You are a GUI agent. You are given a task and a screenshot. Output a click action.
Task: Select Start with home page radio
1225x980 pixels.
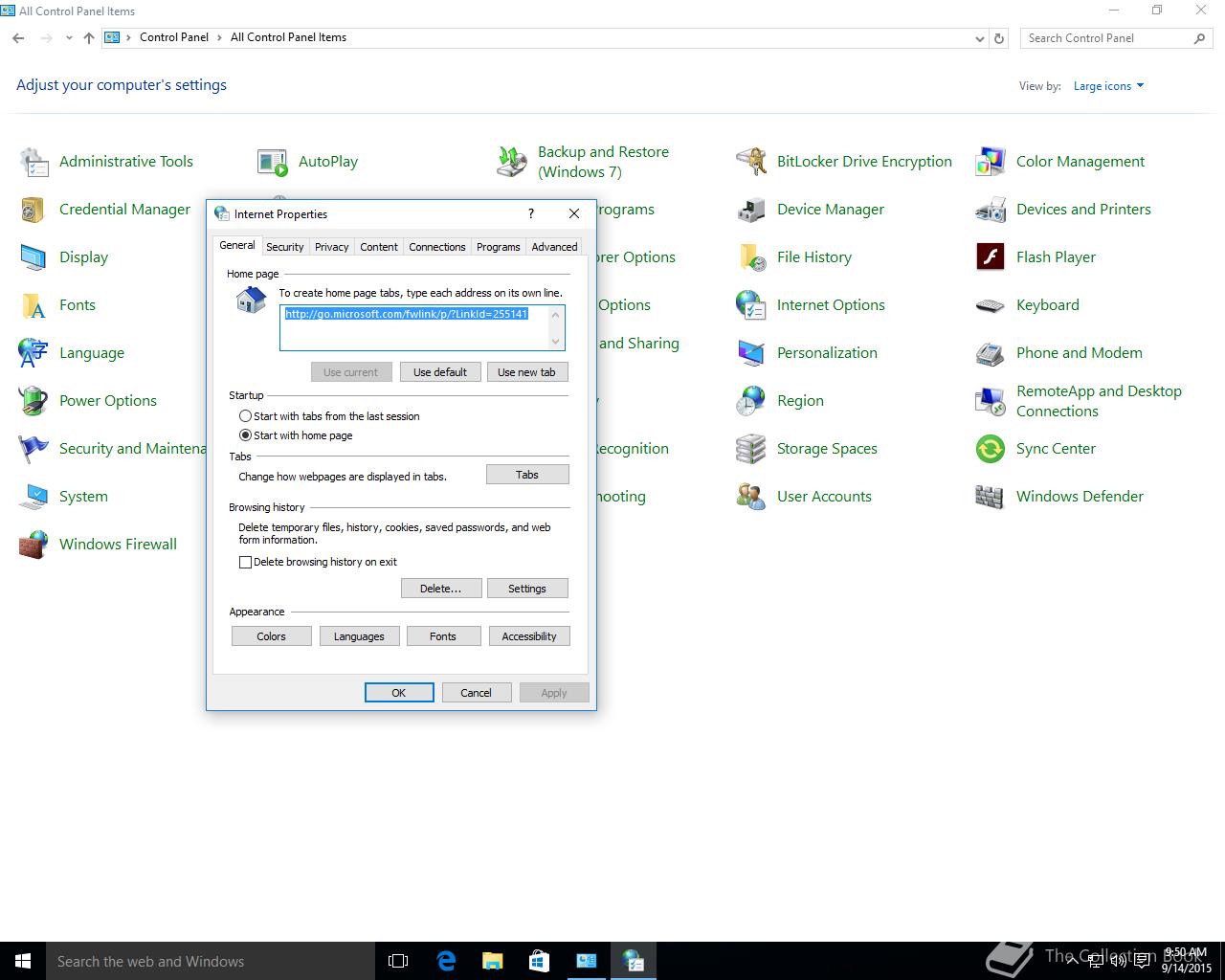(x=246, y=435)
